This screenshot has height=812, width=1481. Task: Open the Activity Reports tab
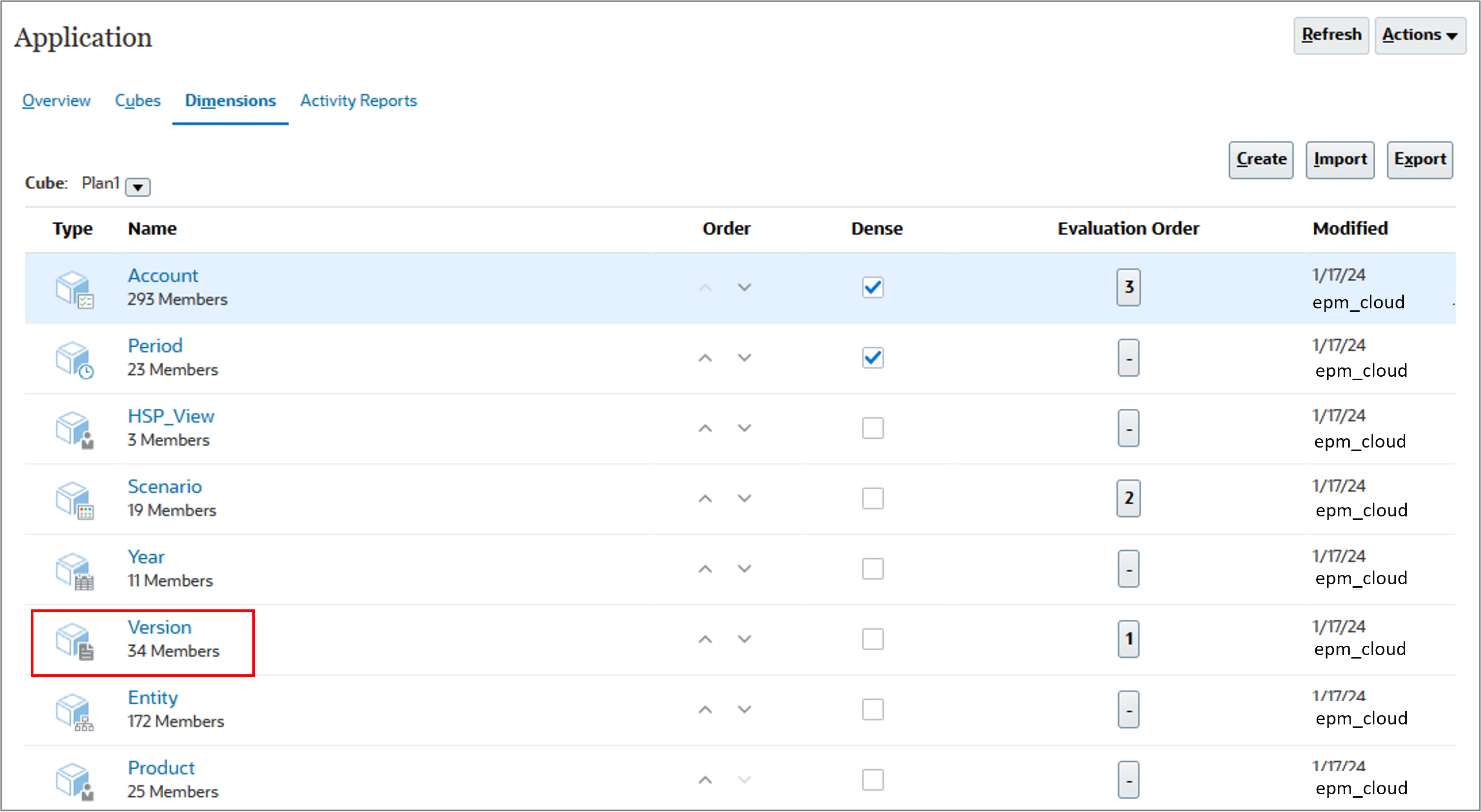[358, 101]
